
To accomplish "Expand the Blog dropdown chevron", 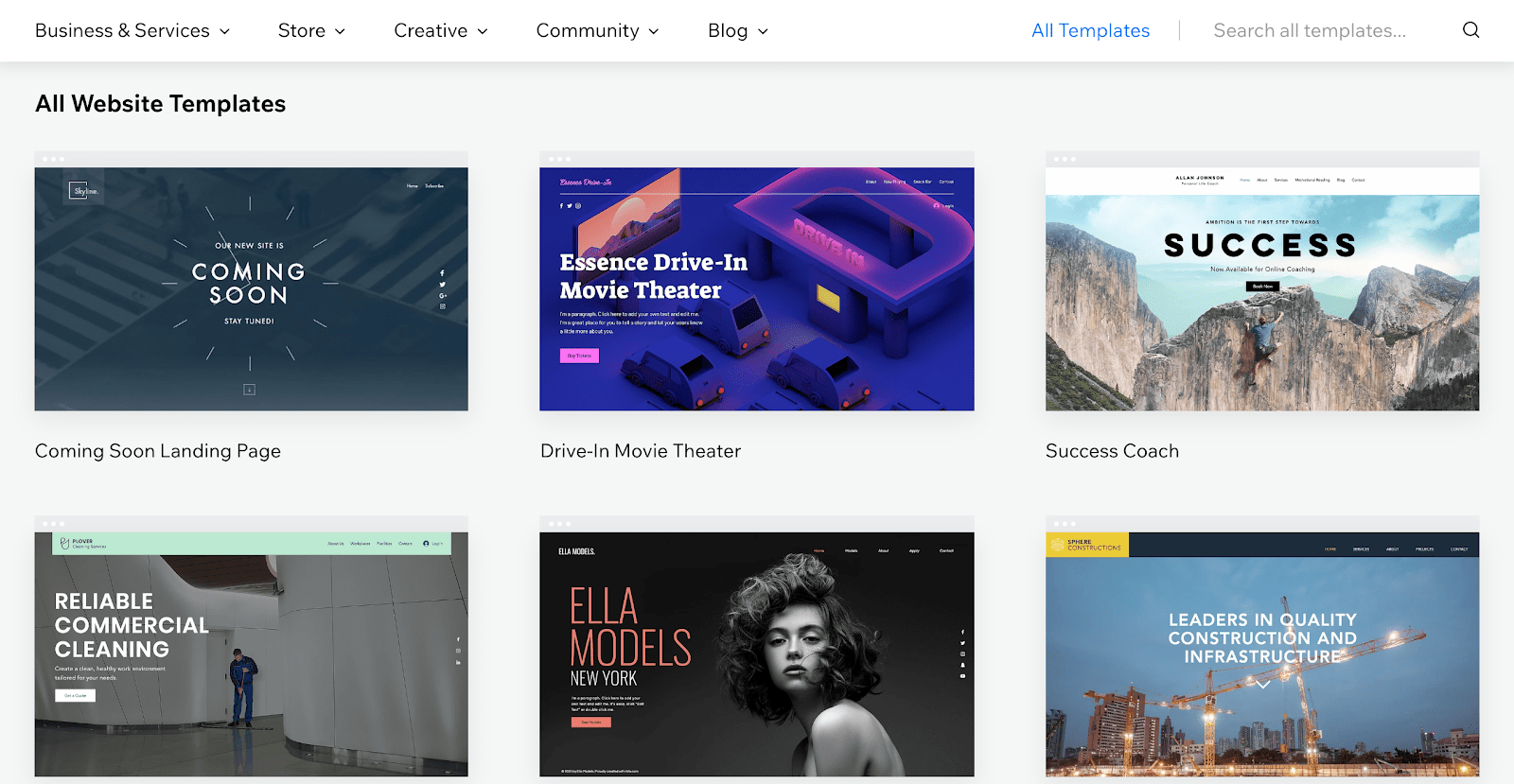I will [x=764, y=31].
